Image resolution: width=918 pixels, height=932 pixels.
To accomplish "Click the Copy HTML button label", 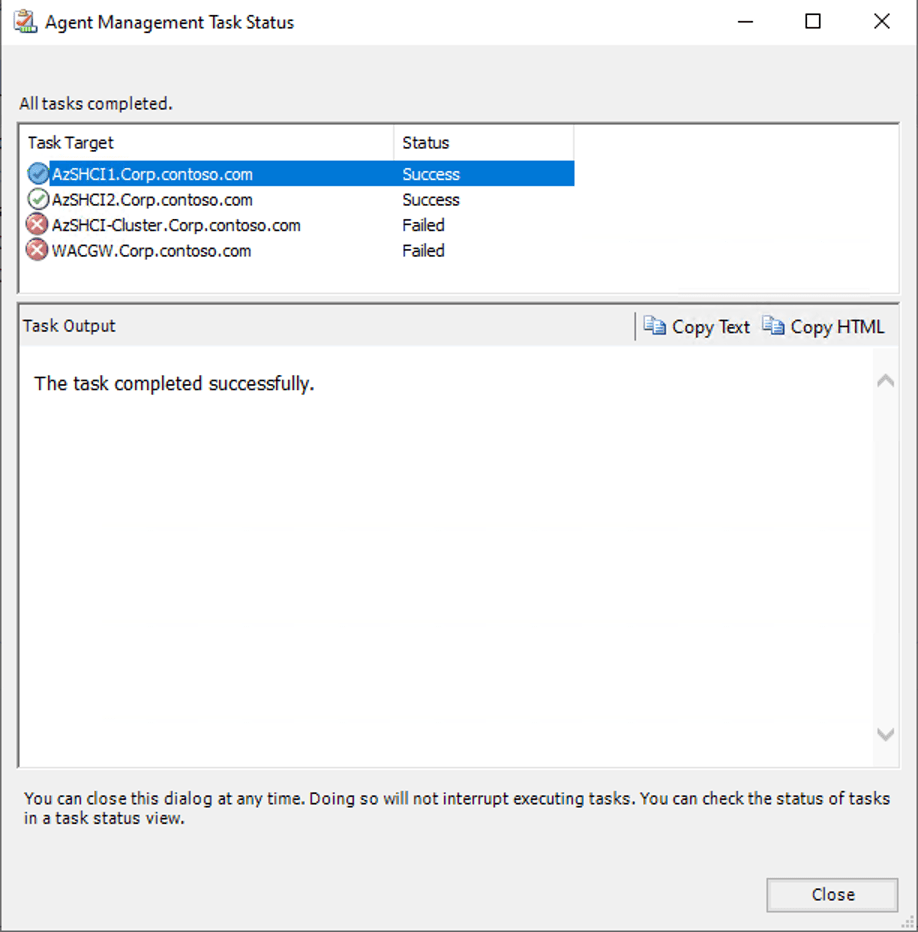I will (837, 327).
